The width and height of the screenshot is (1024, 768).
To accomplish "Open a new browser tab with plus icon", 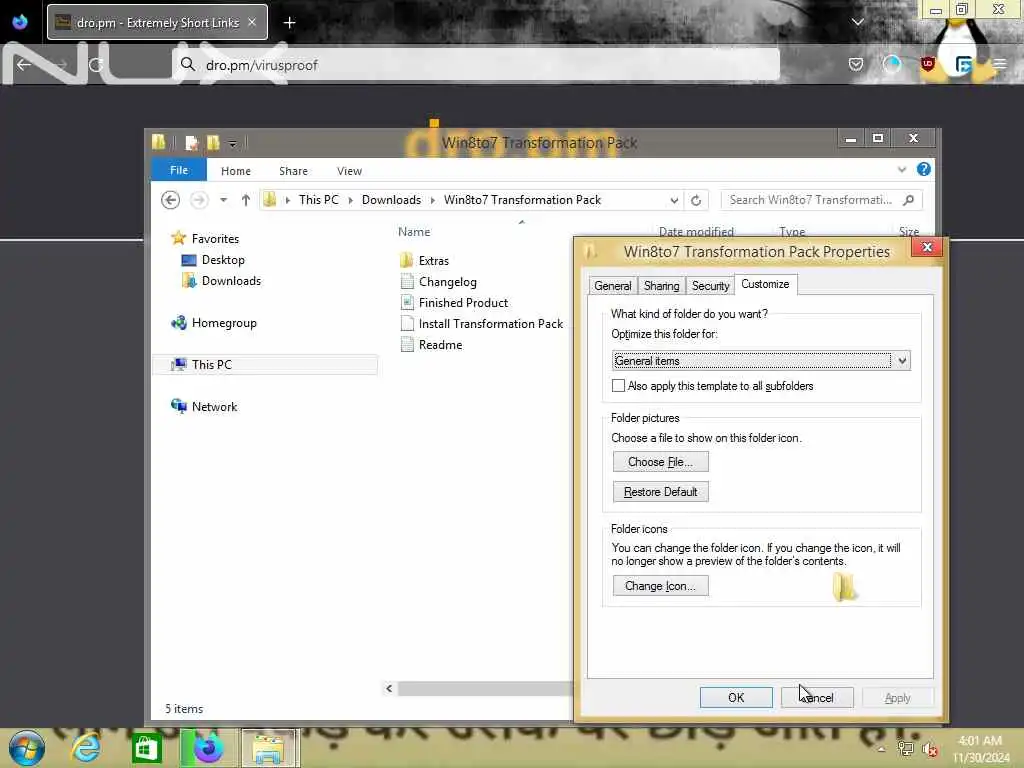I will point(289,23).
